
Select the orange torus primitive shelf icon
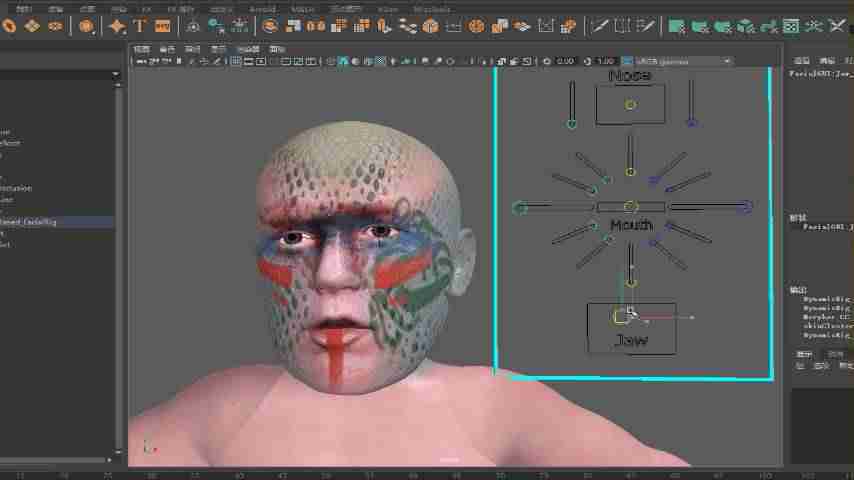click(x=9, y=26)
